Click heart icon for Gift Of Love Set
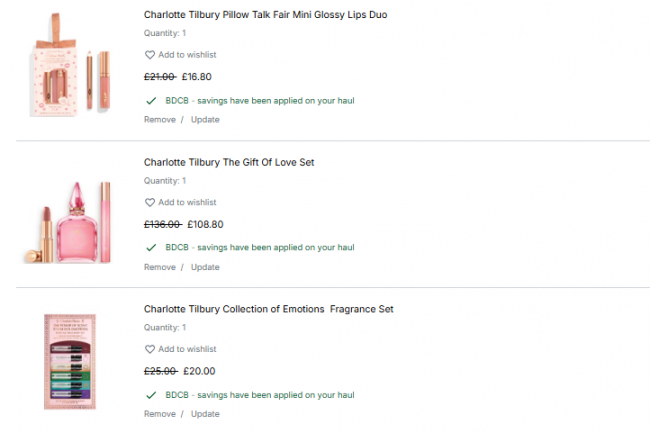The height and width of the screenshot is (433, 650). pyautogui.click(x=150, y=202)
